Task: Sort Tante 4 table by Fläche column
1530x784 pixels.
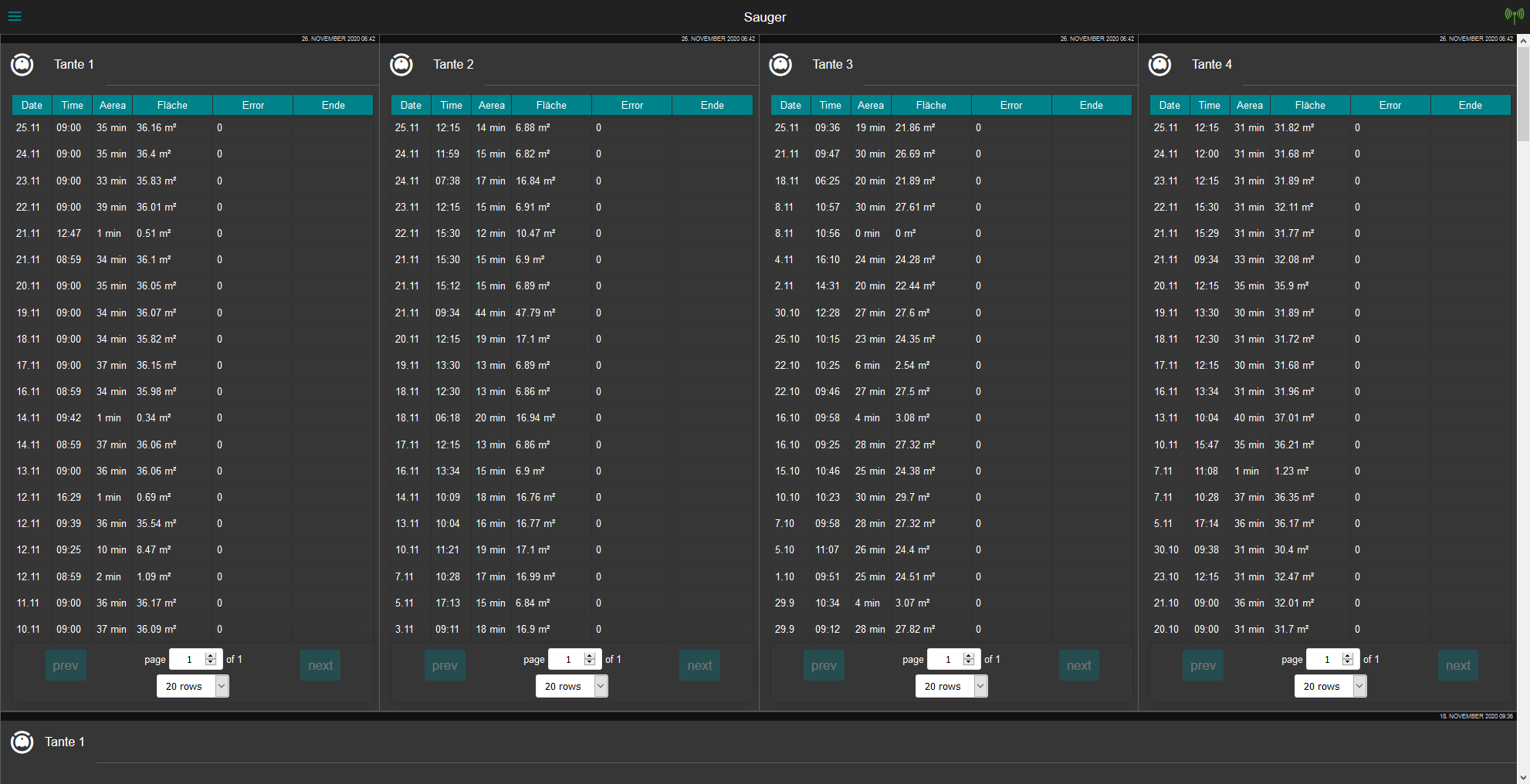Action: (x=1310, y=105)
